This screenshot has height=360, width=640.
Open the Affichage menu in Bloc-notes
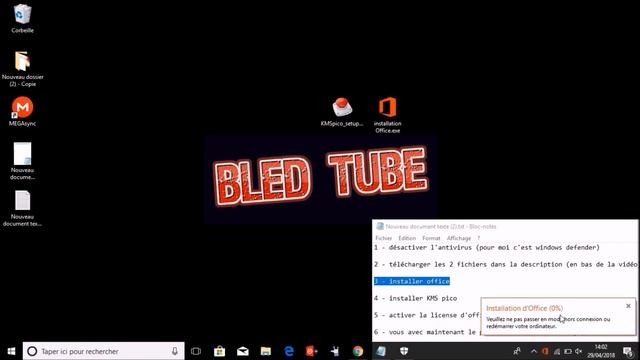click(459, 238)
